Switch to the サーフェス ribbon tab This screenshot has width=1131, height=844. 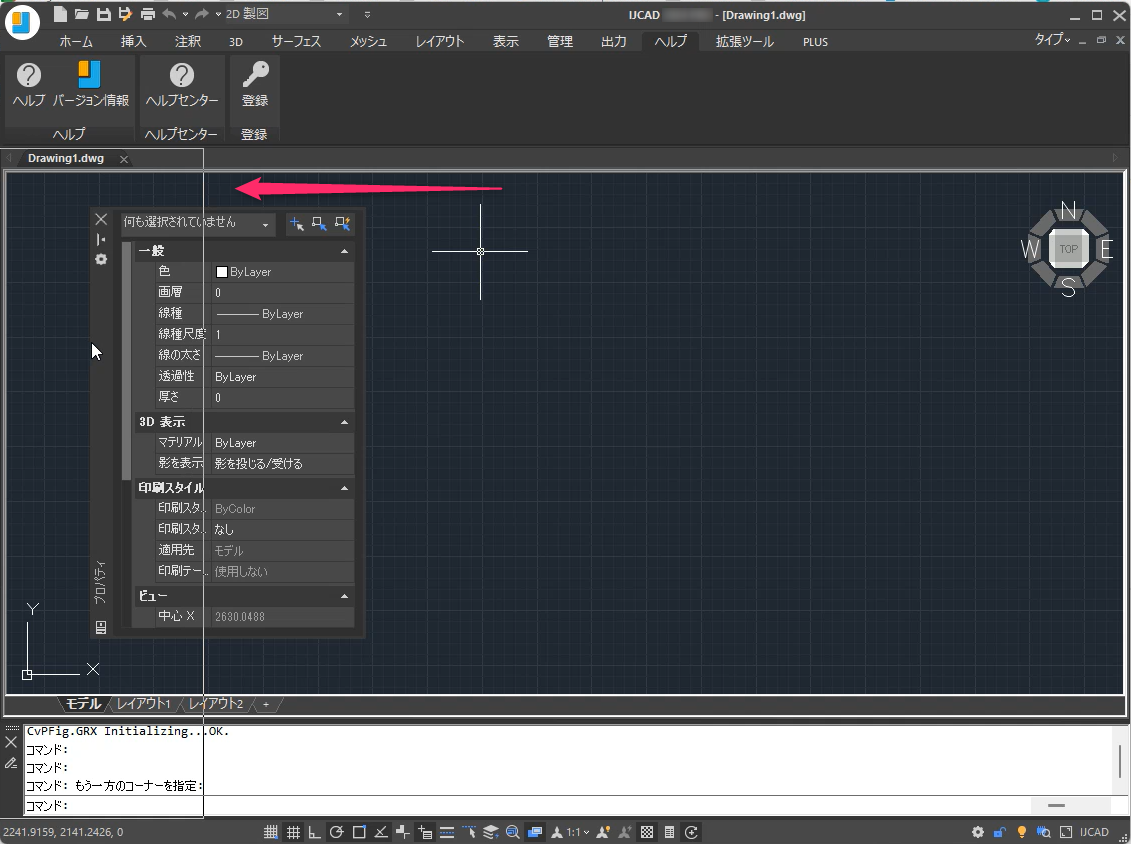coord(296,42)
